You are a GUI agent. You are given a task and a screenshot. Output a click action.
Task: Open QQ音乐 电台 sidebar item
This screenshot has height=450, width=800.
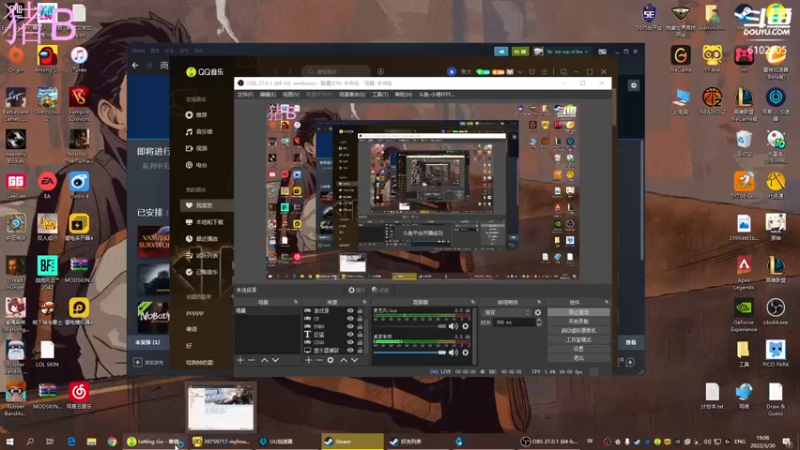coord(197,165)
